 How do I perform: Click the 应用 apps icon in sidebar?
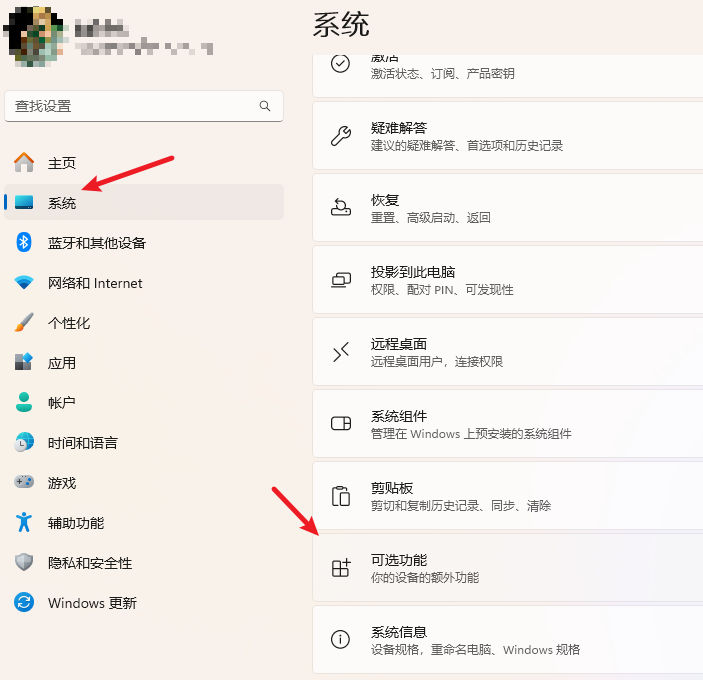tap(24, 363)
